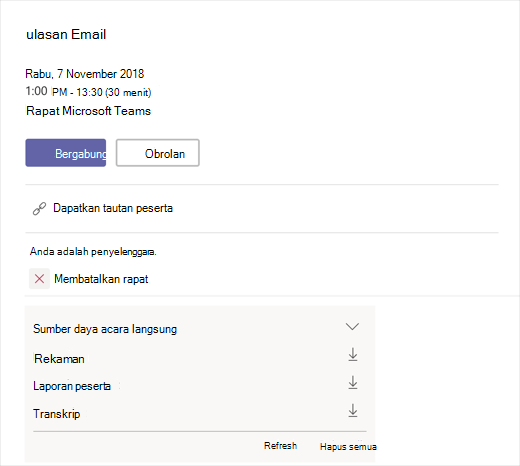Click the red X cancel icon

39,279
